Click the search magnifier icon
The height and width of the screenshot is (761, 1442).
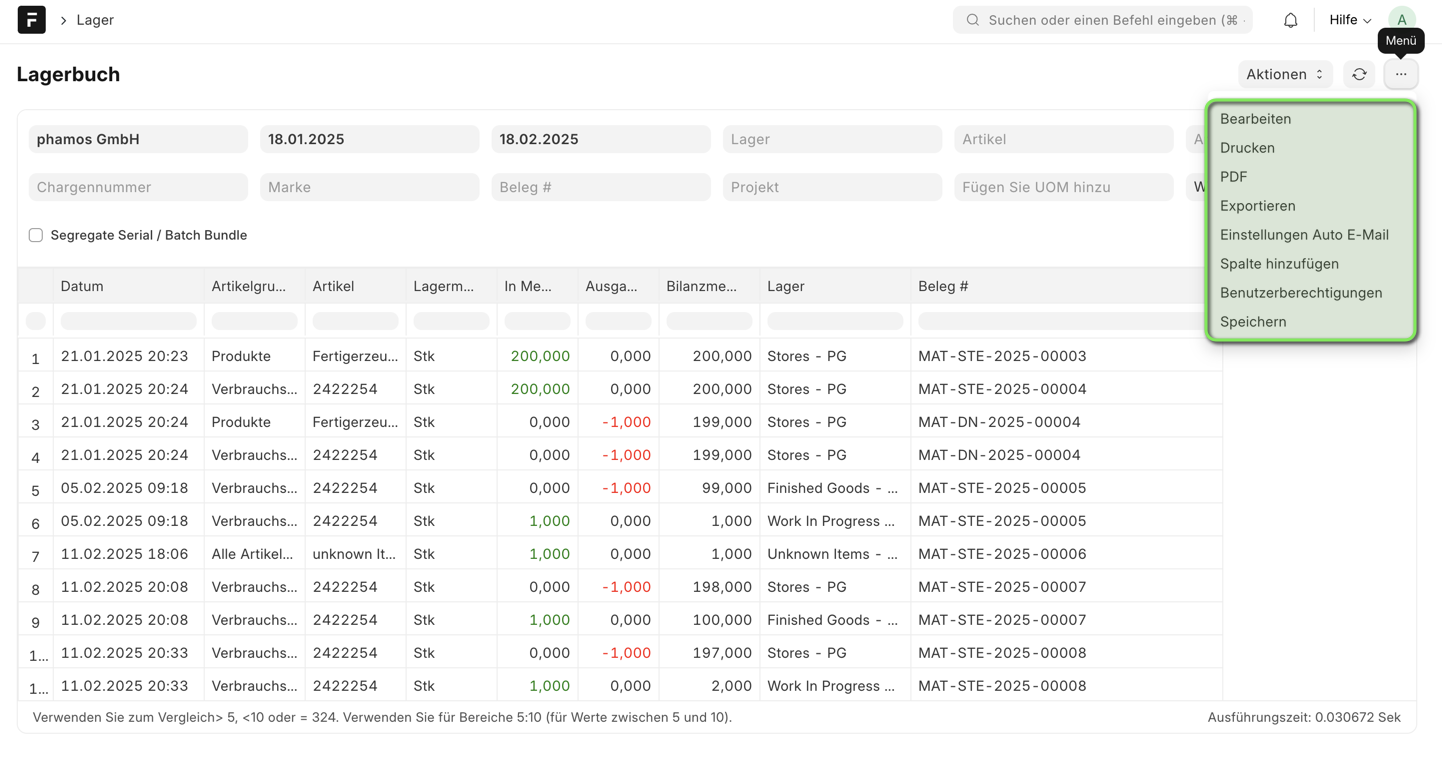tap(972, 20)
